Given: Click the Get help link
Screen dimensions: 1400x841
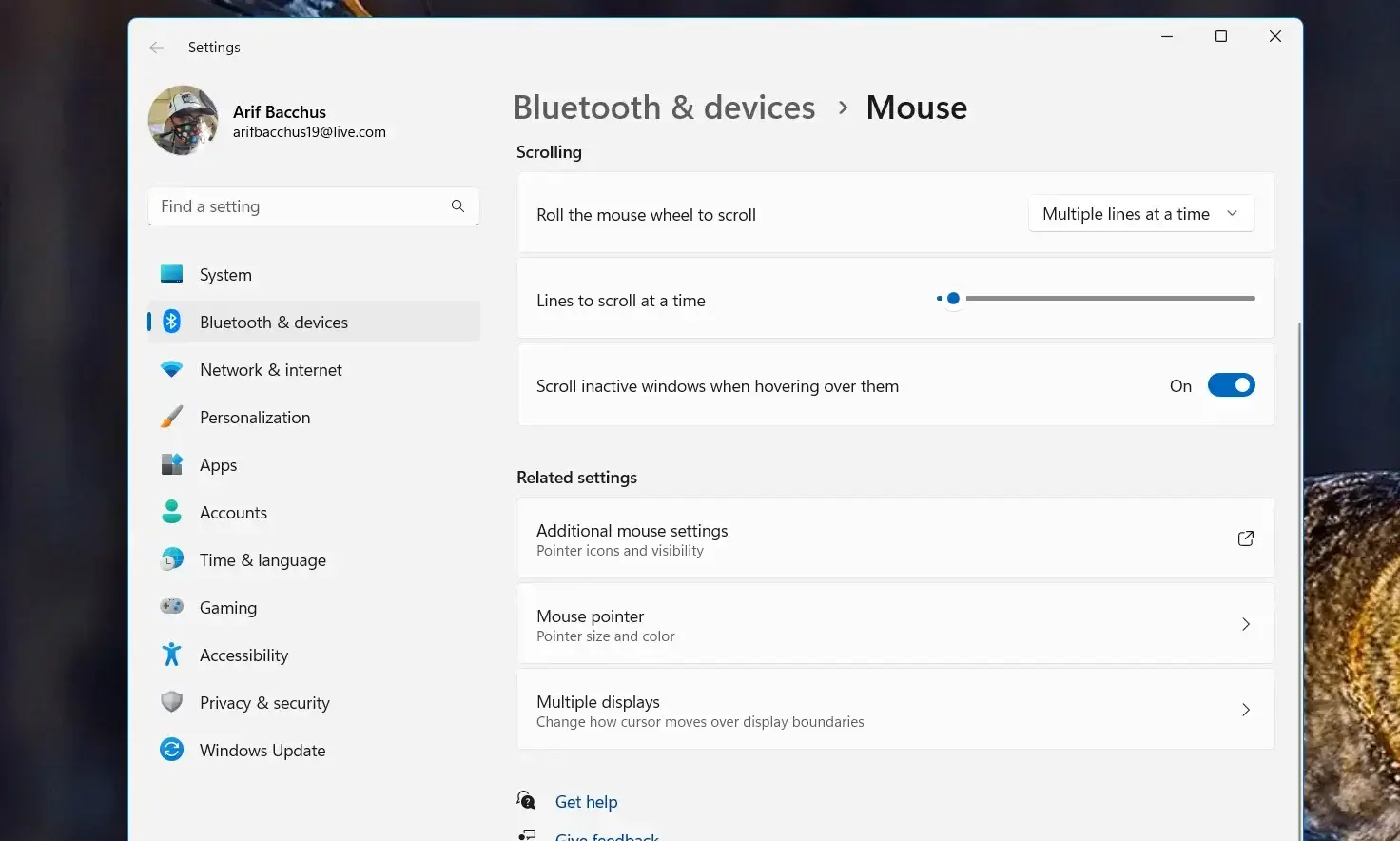Looking at the screenshot, I should coord(586,802).
